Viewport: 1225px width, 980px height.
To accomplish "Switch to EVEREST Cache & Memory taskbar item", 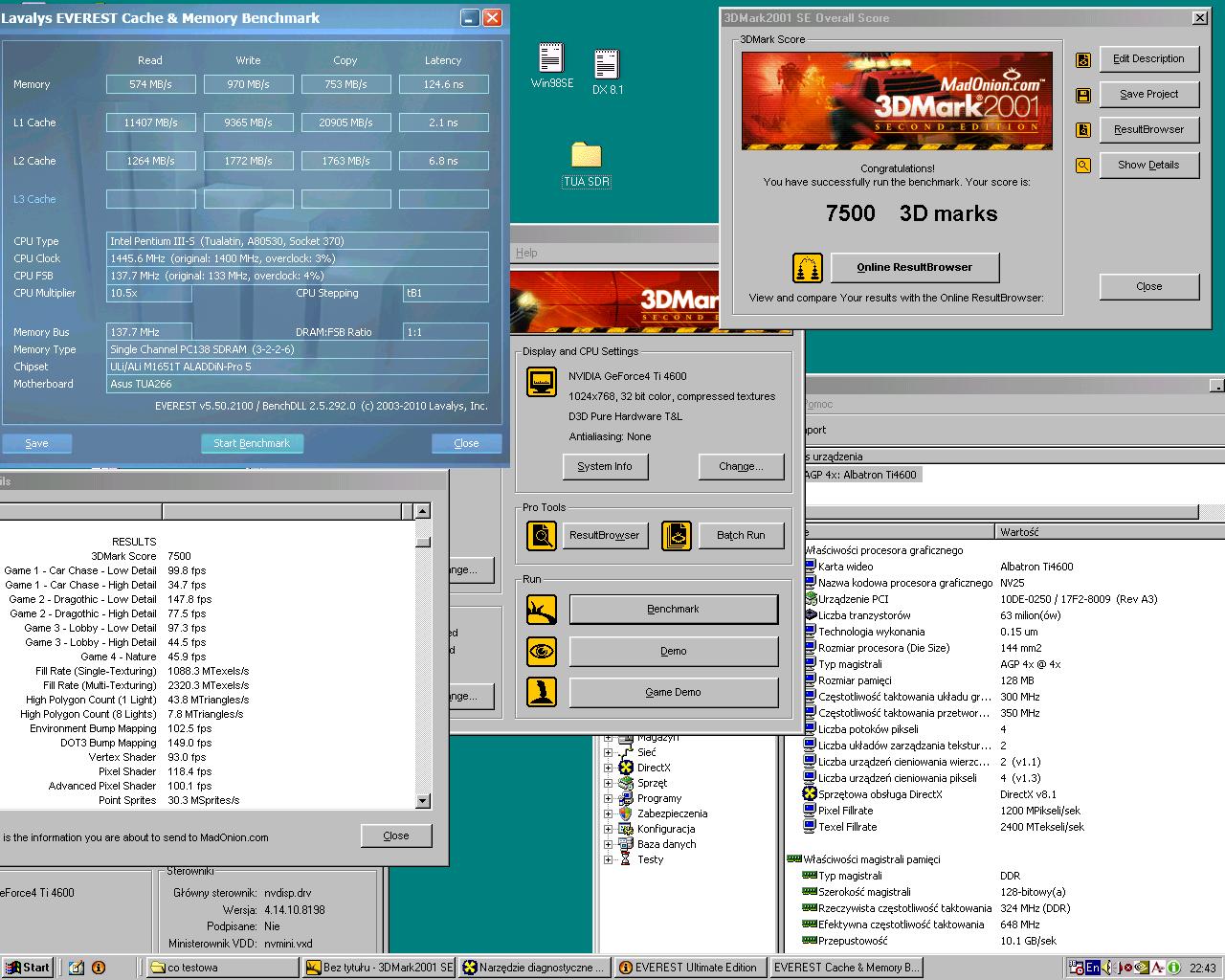I will pos(844,968).
